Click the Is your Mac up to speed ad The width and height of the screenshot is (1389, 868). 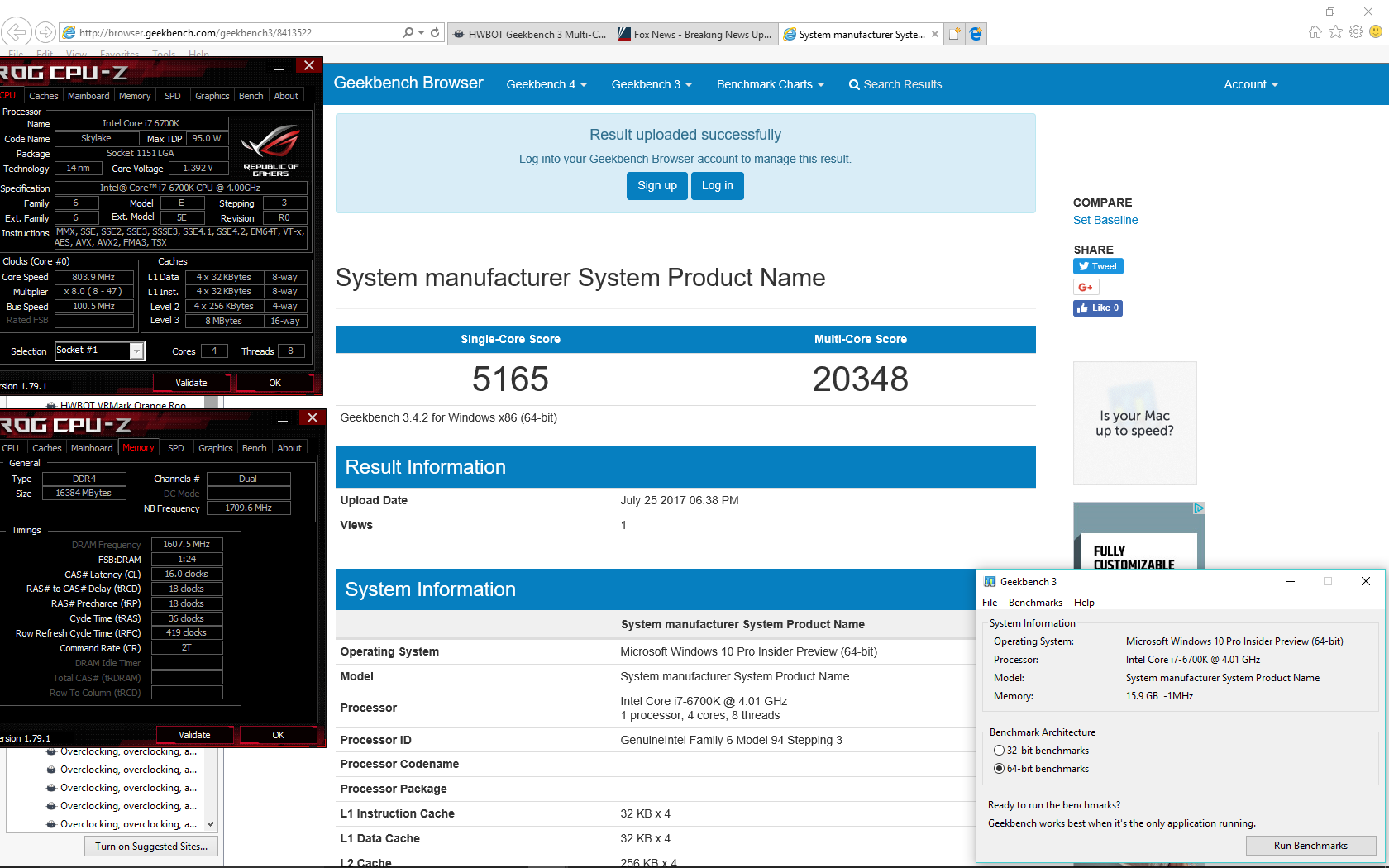pos(1134,423)
